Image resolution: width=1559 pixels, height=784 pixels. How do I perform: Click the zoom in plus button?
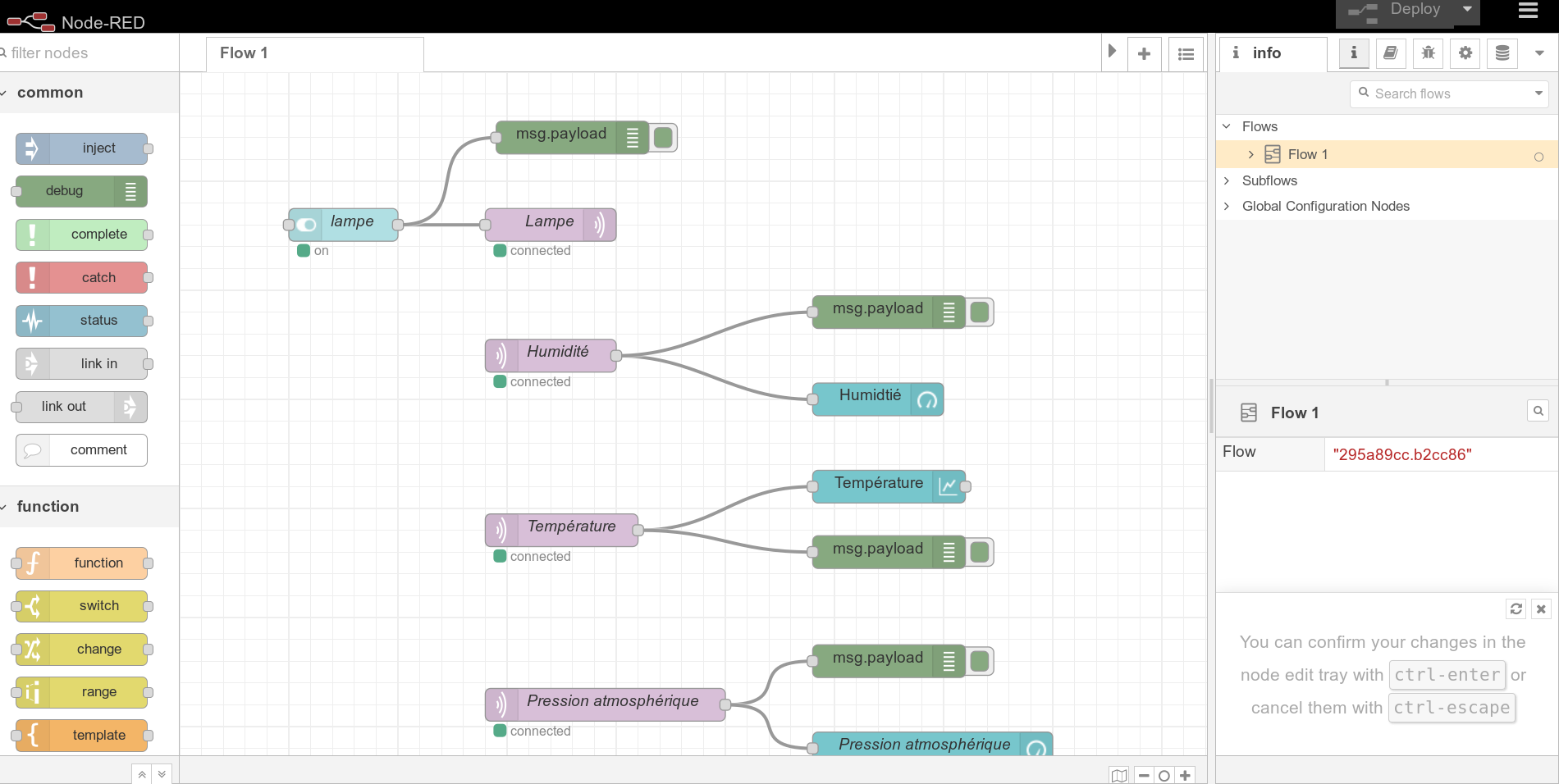[1185, 775]
